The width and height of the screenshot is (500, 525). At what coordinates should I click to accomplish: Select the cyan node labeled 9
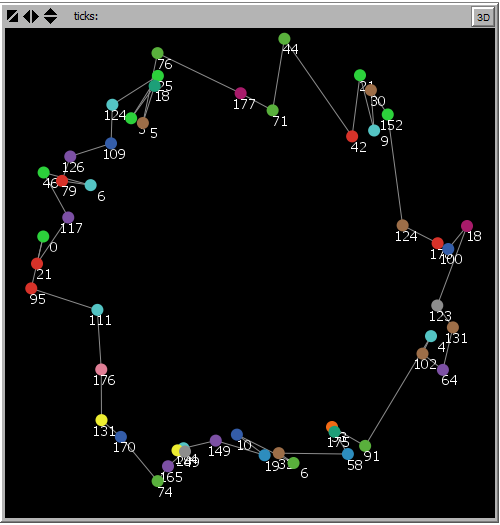pyautogui.click(x=374, y=130)
